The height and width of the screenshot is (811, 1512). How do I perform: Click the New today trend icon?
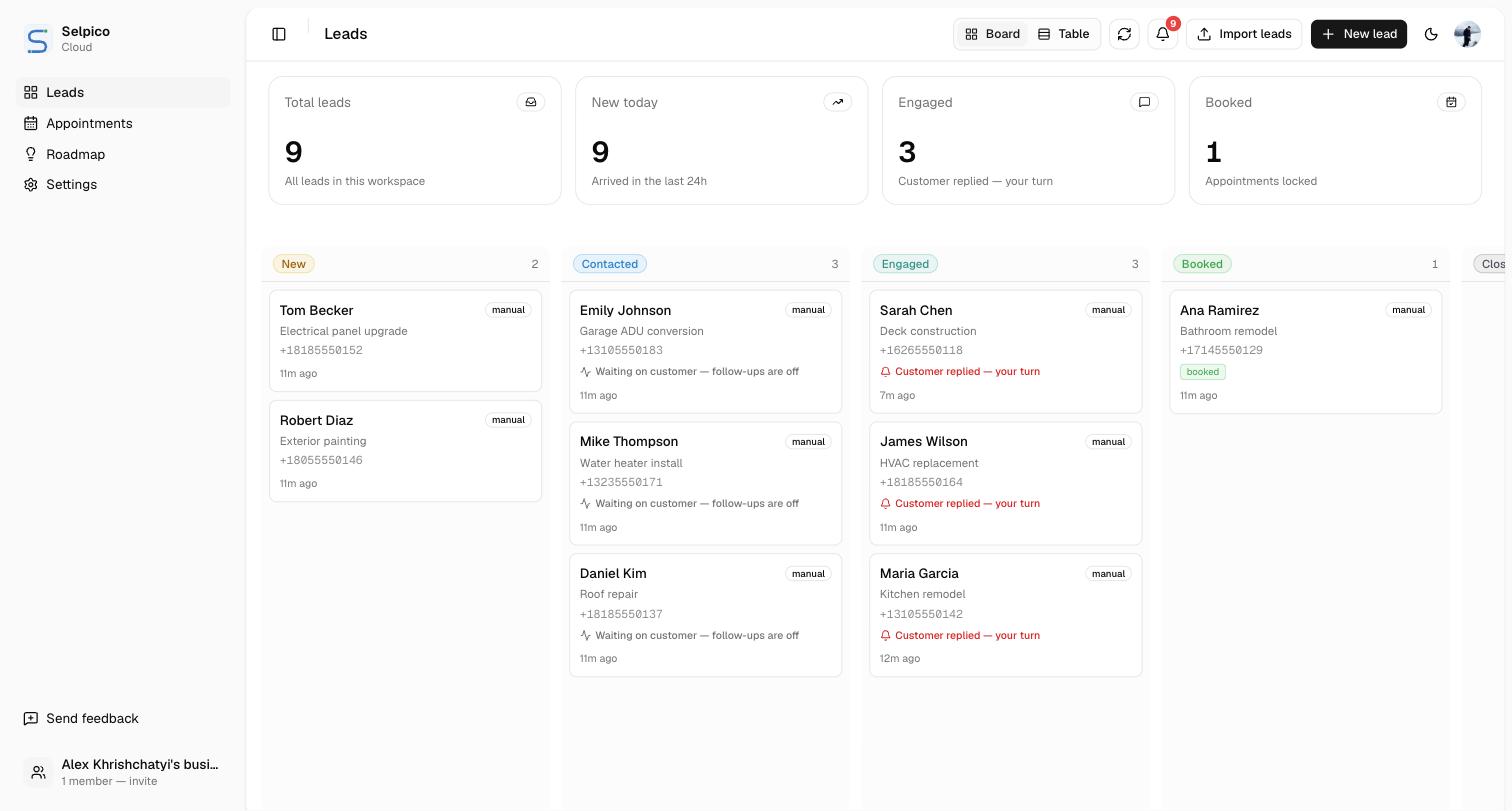[838, 102]
